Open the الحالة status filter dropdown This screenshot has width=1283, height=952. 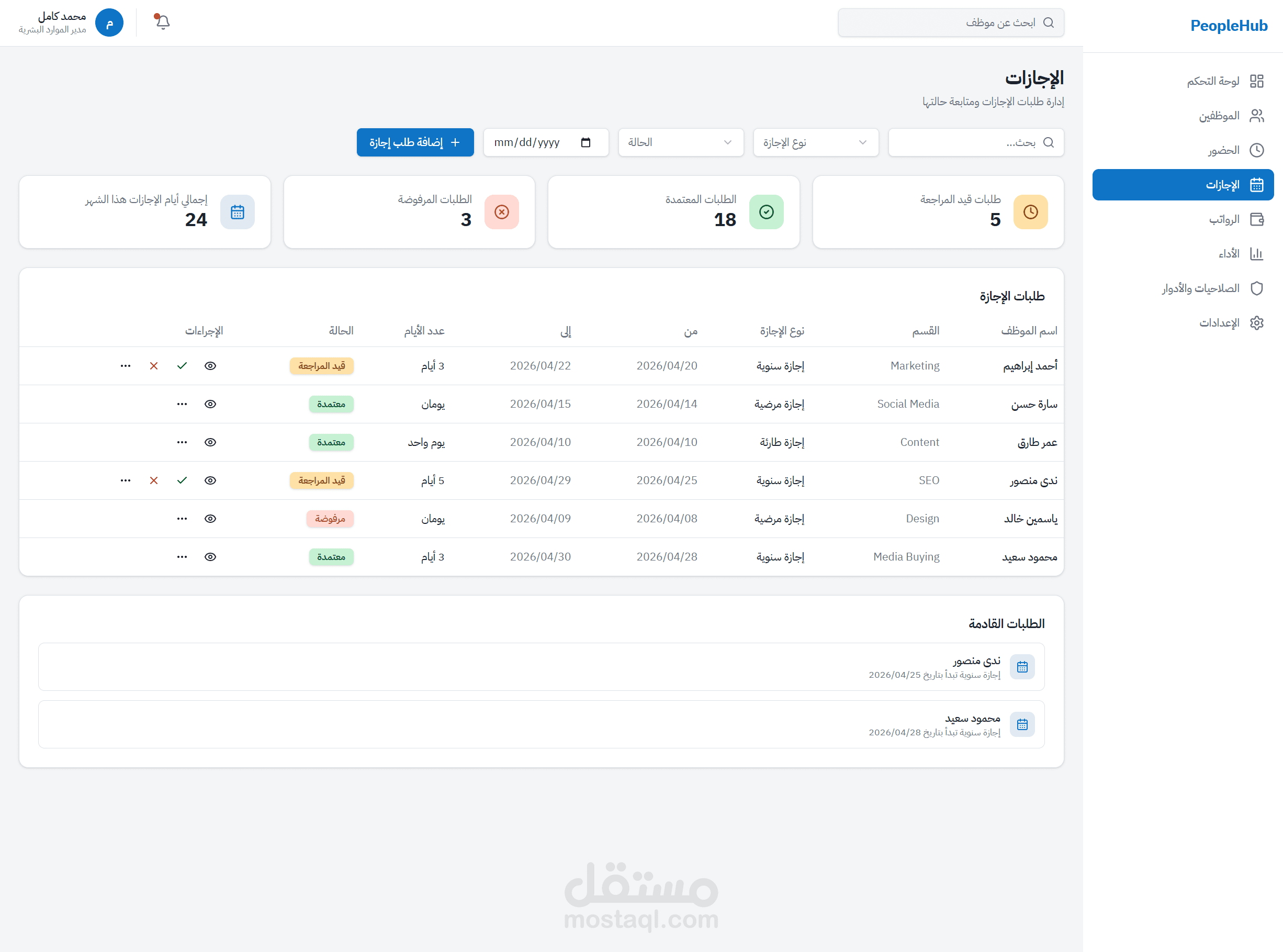[680, 142]
